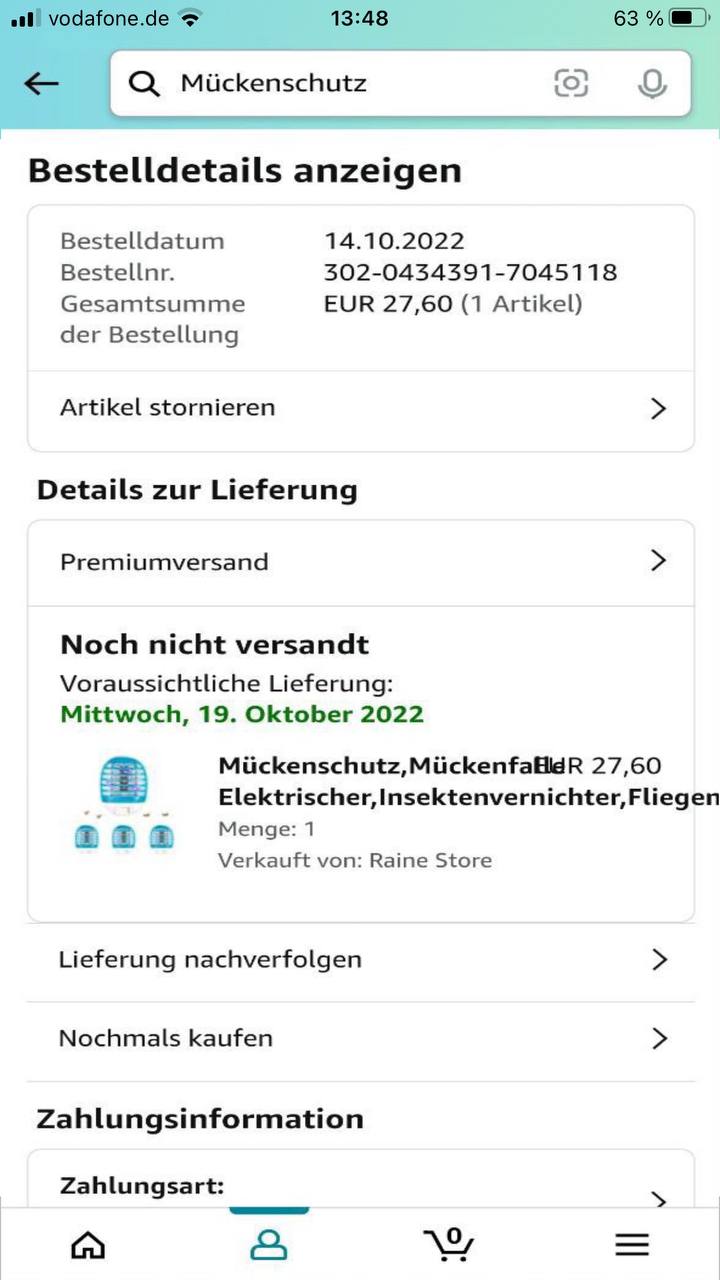720x1280 pixels.
Task: Tap the microphone voice search icon
Action: pyautogui.click(x=652, y=84)
